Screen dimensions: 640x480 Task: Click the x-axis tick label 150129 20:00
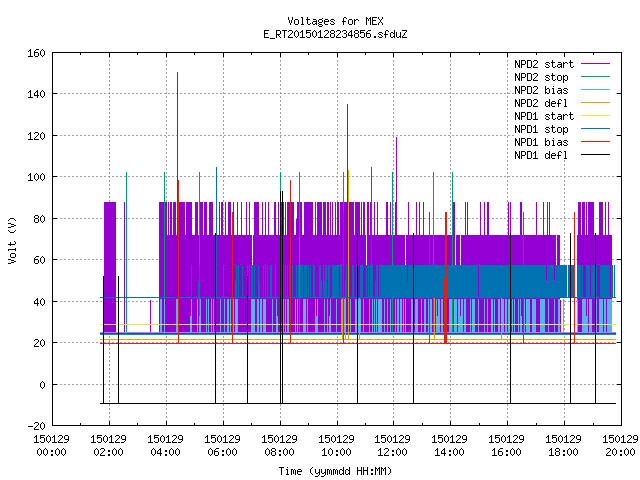(620, 446)
